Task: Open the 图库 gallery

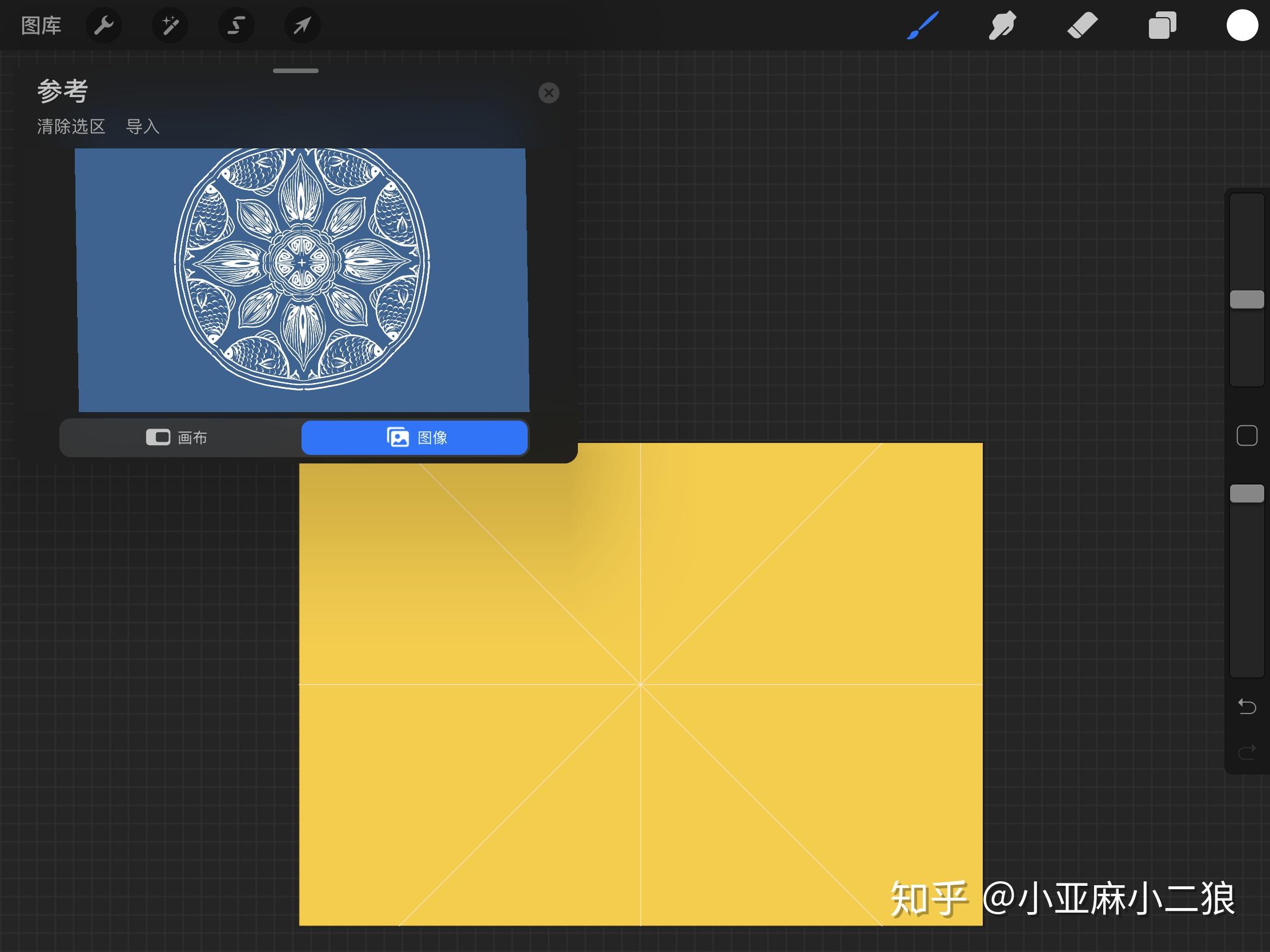Action: 40,25
